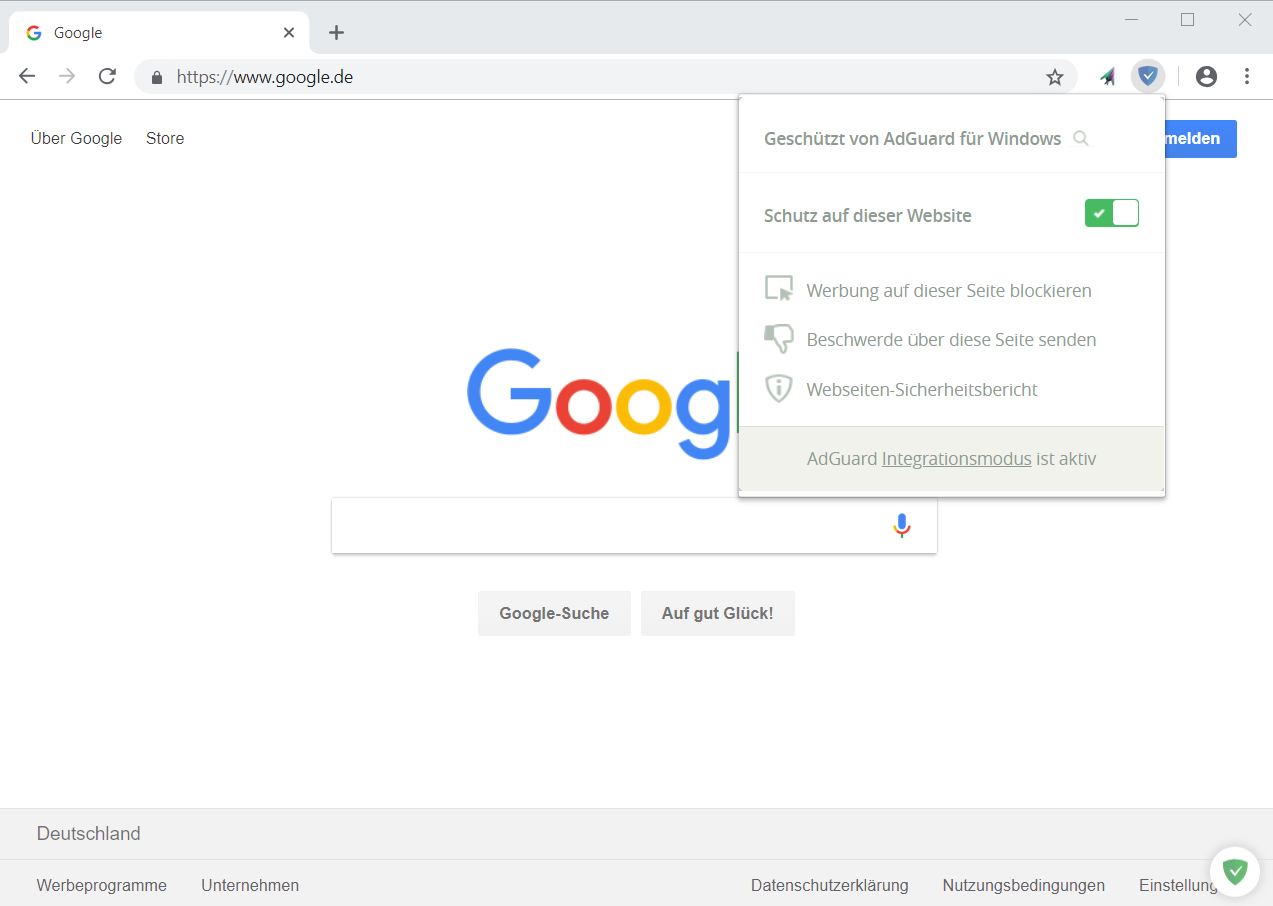
Task: Open the Store link
Action: point(165,138)
